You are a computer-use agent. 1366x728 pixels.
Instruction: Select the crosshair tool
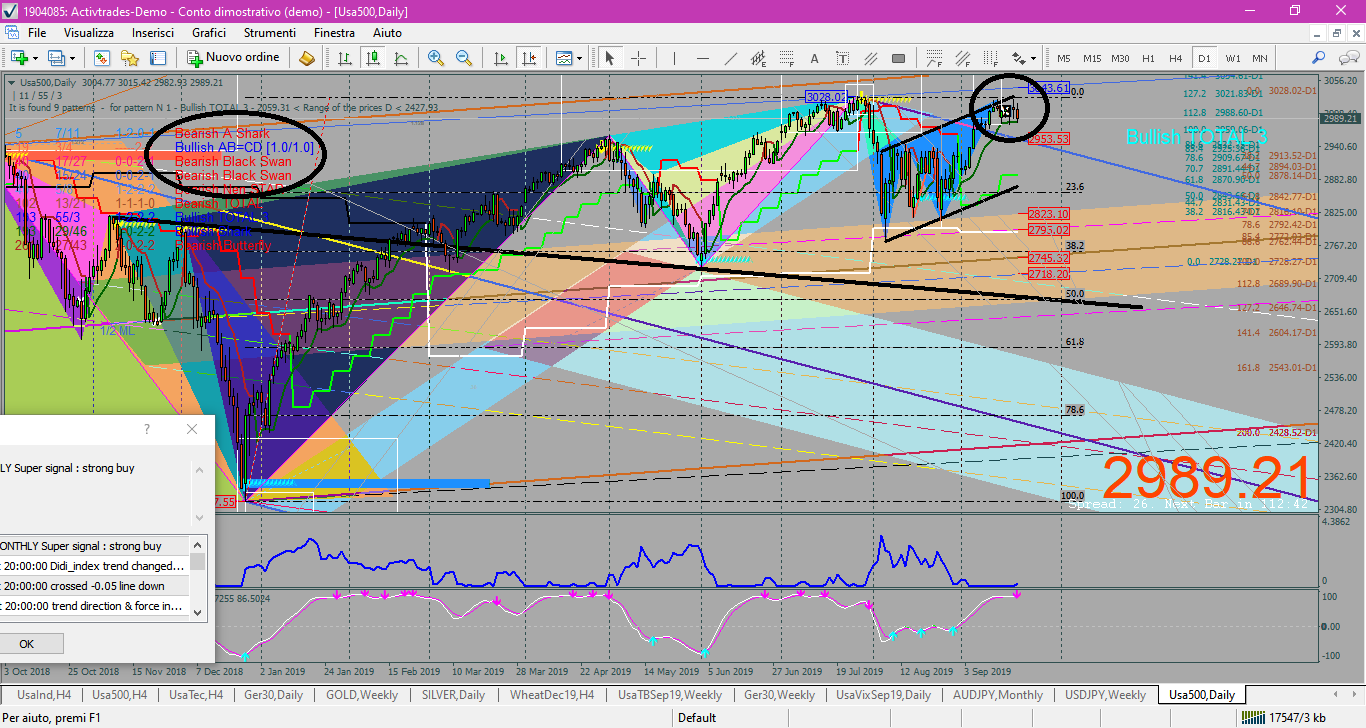638,58
